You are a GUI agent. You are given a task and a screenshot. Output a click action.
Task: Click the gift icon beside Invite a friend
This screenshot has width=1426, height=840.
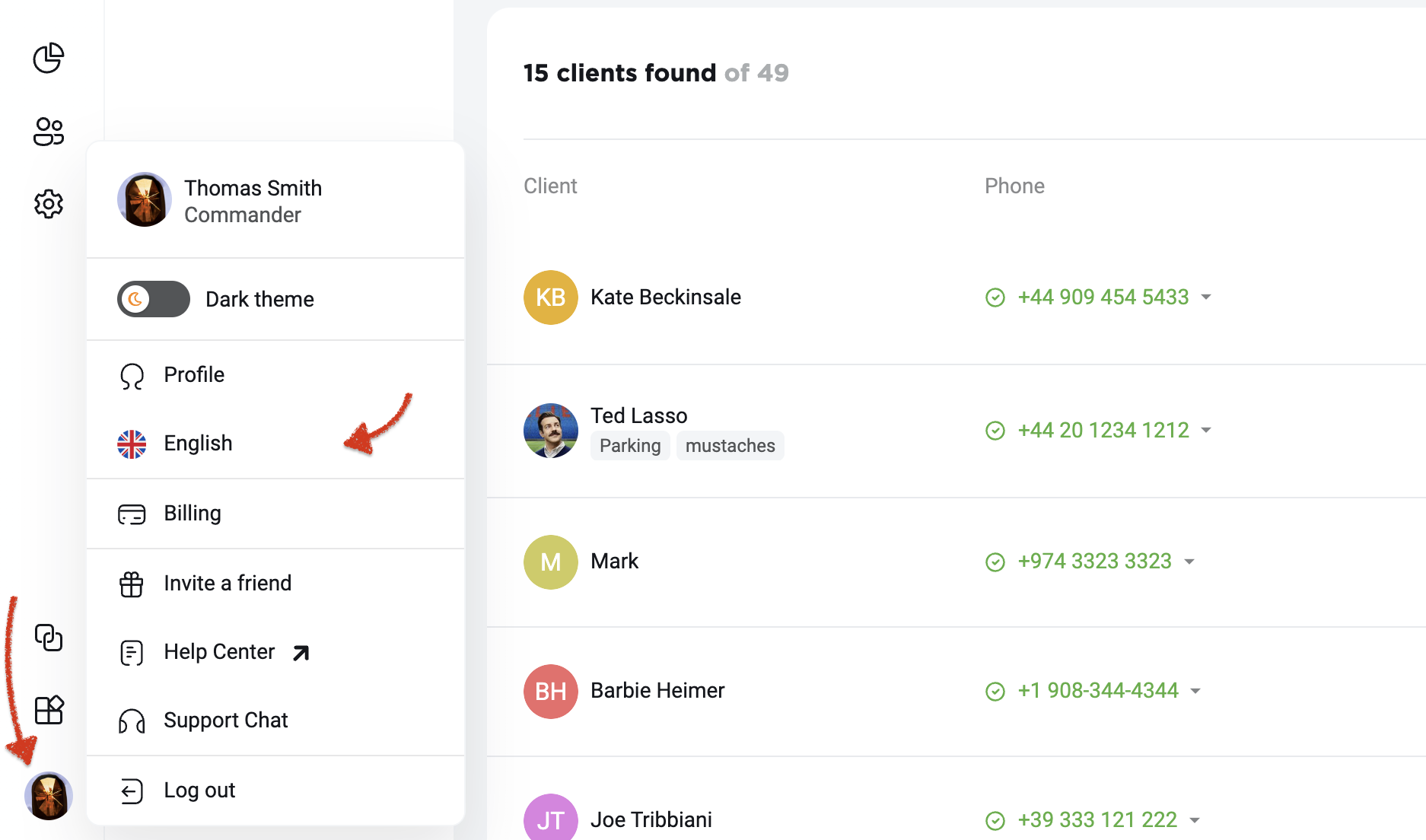pyautogui.click(x=132, y=584)
